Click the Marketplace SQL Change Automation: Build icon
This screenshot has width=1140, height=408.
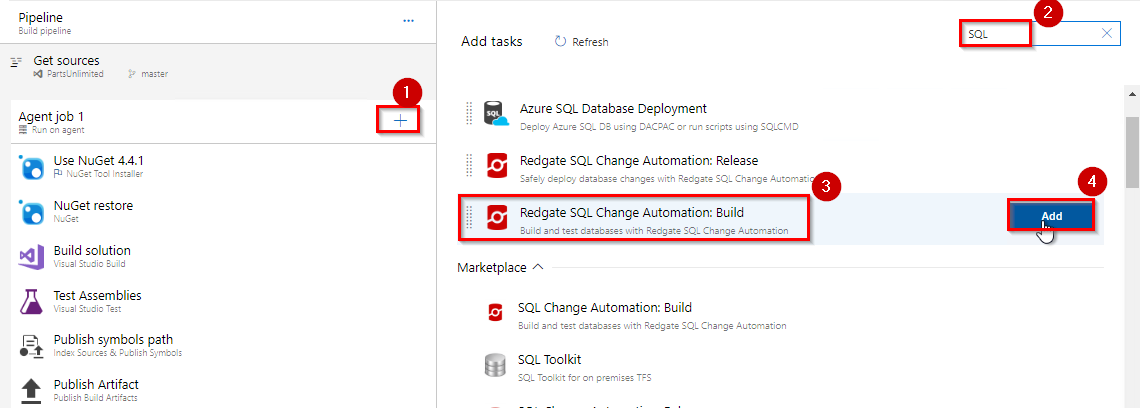point(494,313)
